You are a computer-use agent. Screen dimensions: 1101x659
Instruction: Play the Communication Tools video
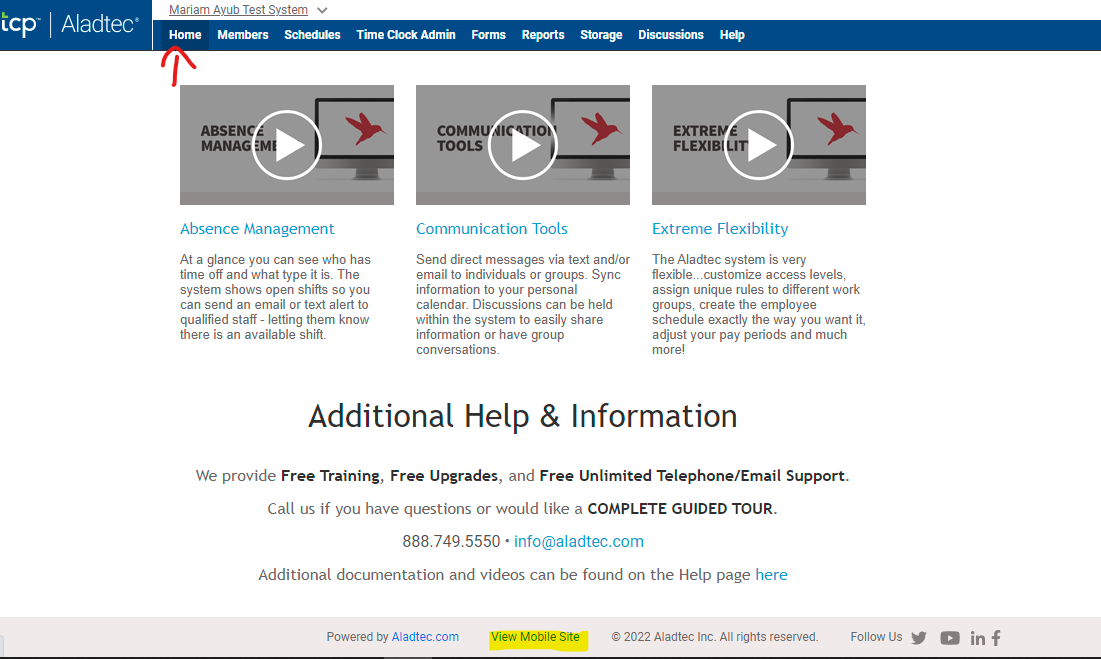coord(522,145)
